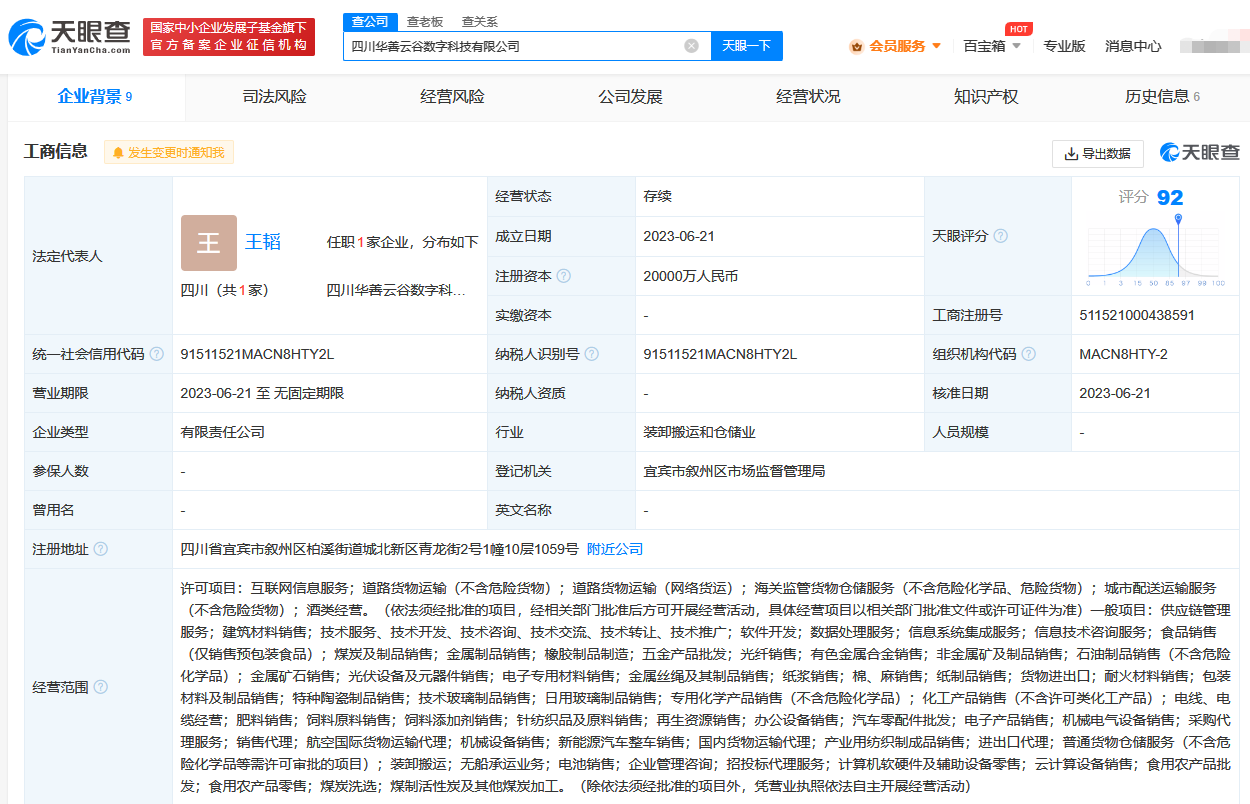Open the 经营状况 tab
This screenshot has width=1250, height=804.
pyautogui.click(x=808, y=97)
